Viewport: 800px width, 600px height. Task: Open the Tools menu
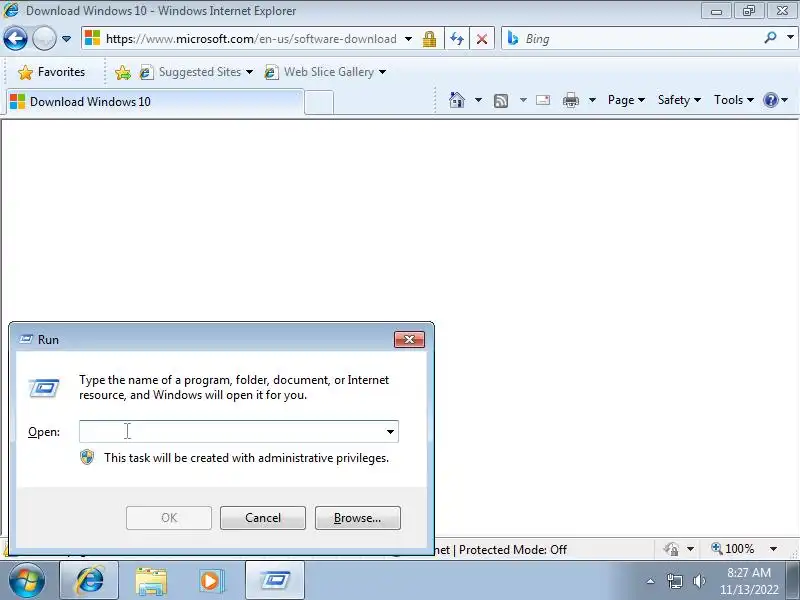click(734, 100)
